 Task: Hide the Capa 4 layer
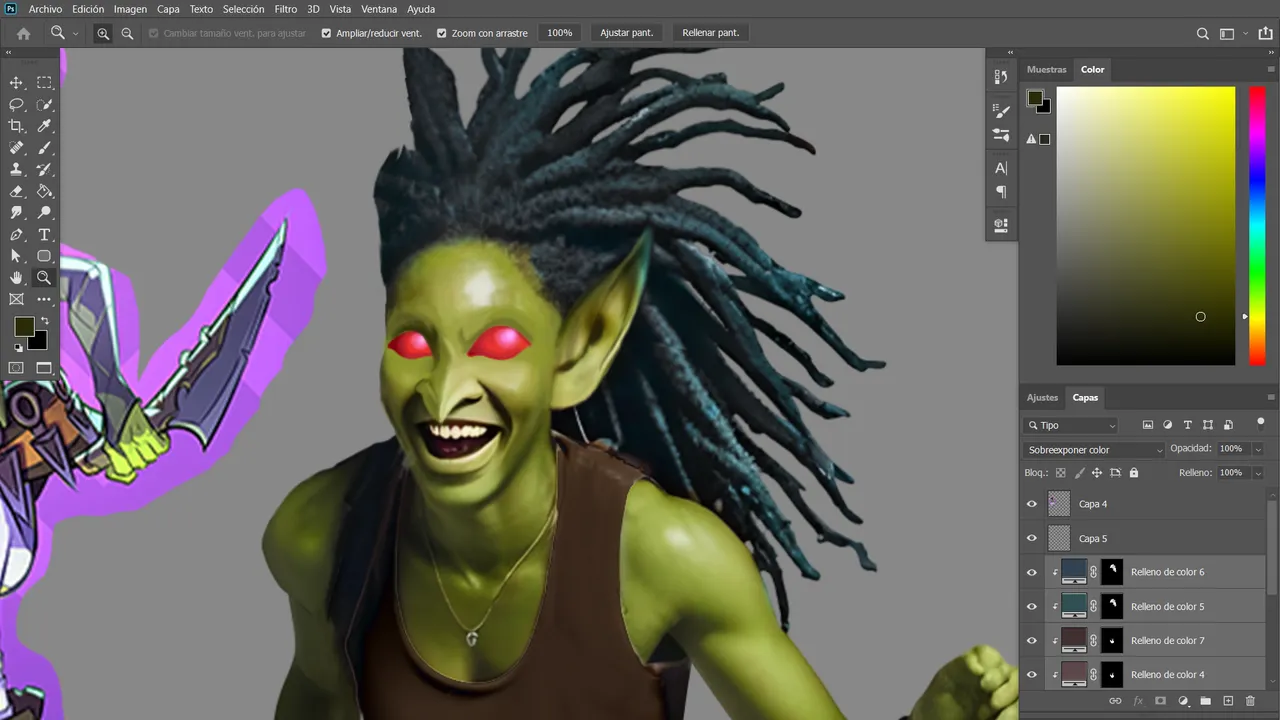point(1032,504)
